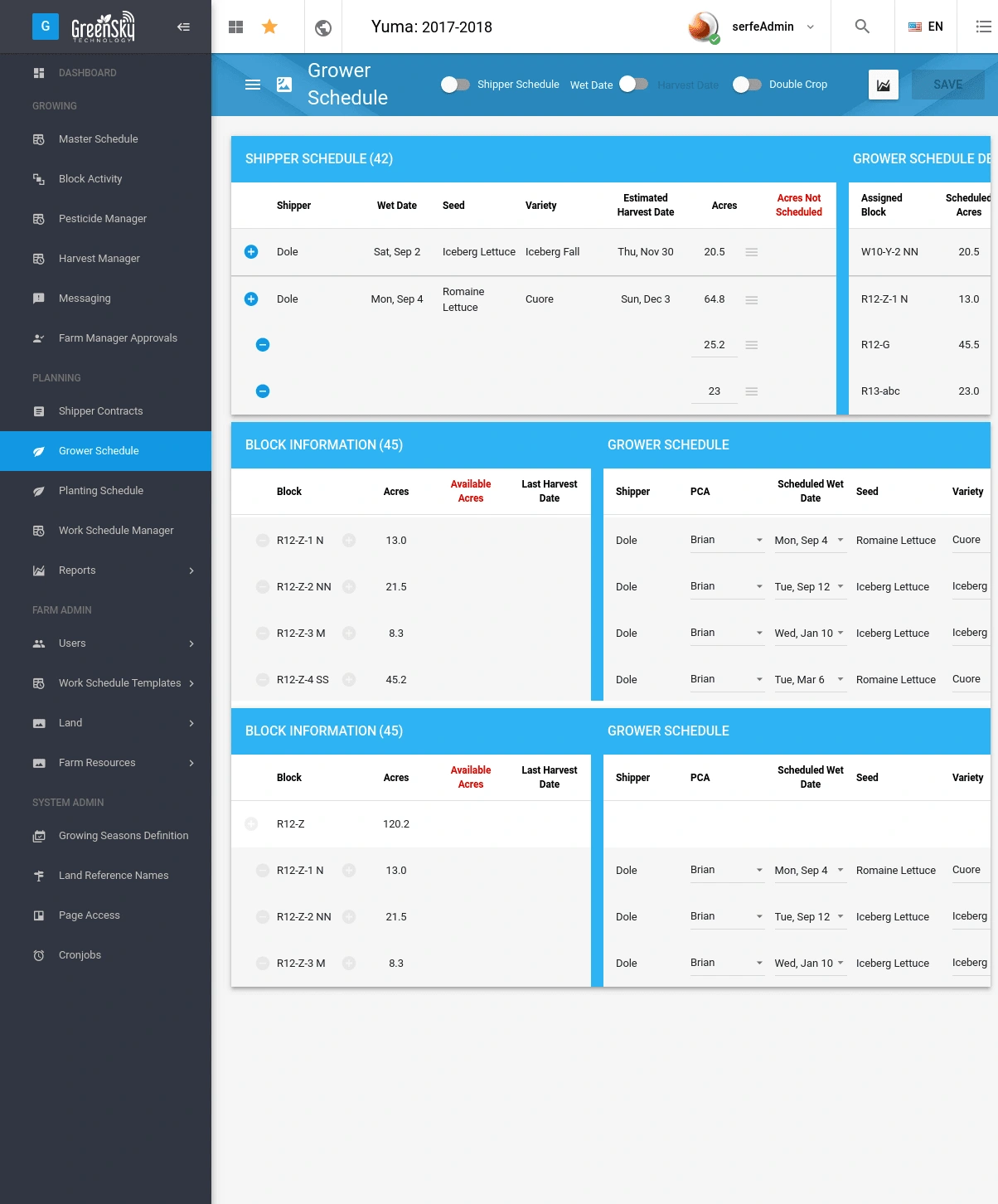Screen dimensions: 998x1204
Task: Open the list menu icon at top right
Action: point(983,27)
